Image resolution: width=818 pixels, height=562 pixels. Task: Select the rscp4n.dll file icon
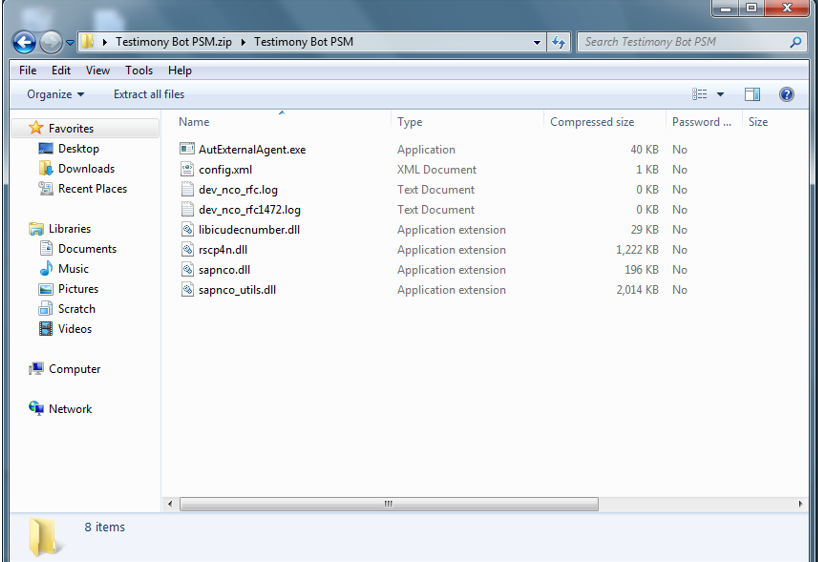(x=187, y=249)
